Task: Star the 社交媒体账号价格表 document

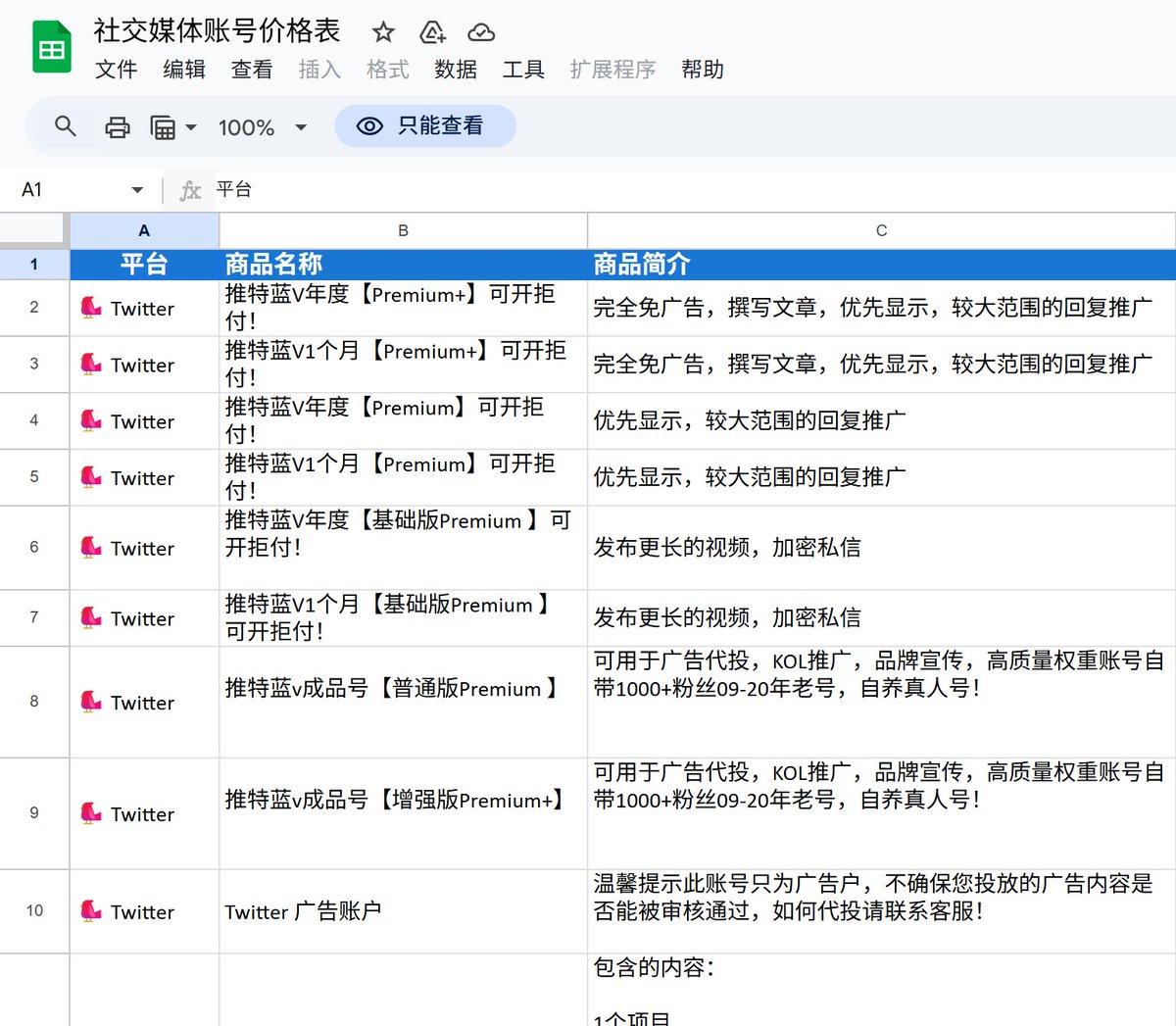Action: pos(383,32)
